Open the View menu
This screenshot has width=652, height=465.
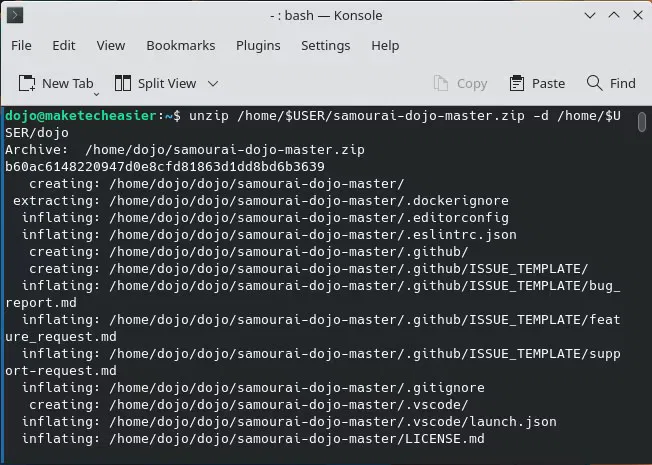(x=111, y=45)
